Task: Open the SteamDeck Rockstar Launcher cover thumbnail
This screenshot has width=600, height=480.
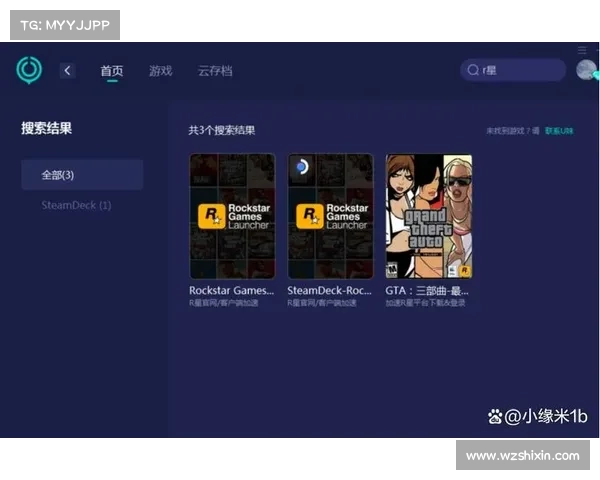Action: point(331,216)
